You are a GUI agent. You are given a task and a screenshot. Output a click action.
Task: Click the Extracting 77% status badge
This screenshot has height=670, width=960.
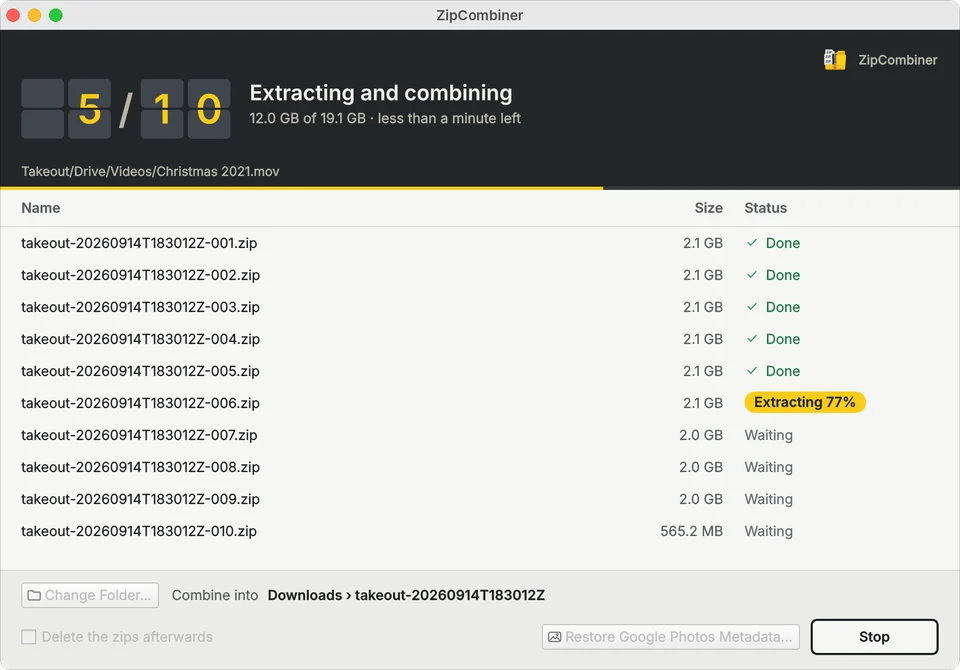tap(804, 402)
